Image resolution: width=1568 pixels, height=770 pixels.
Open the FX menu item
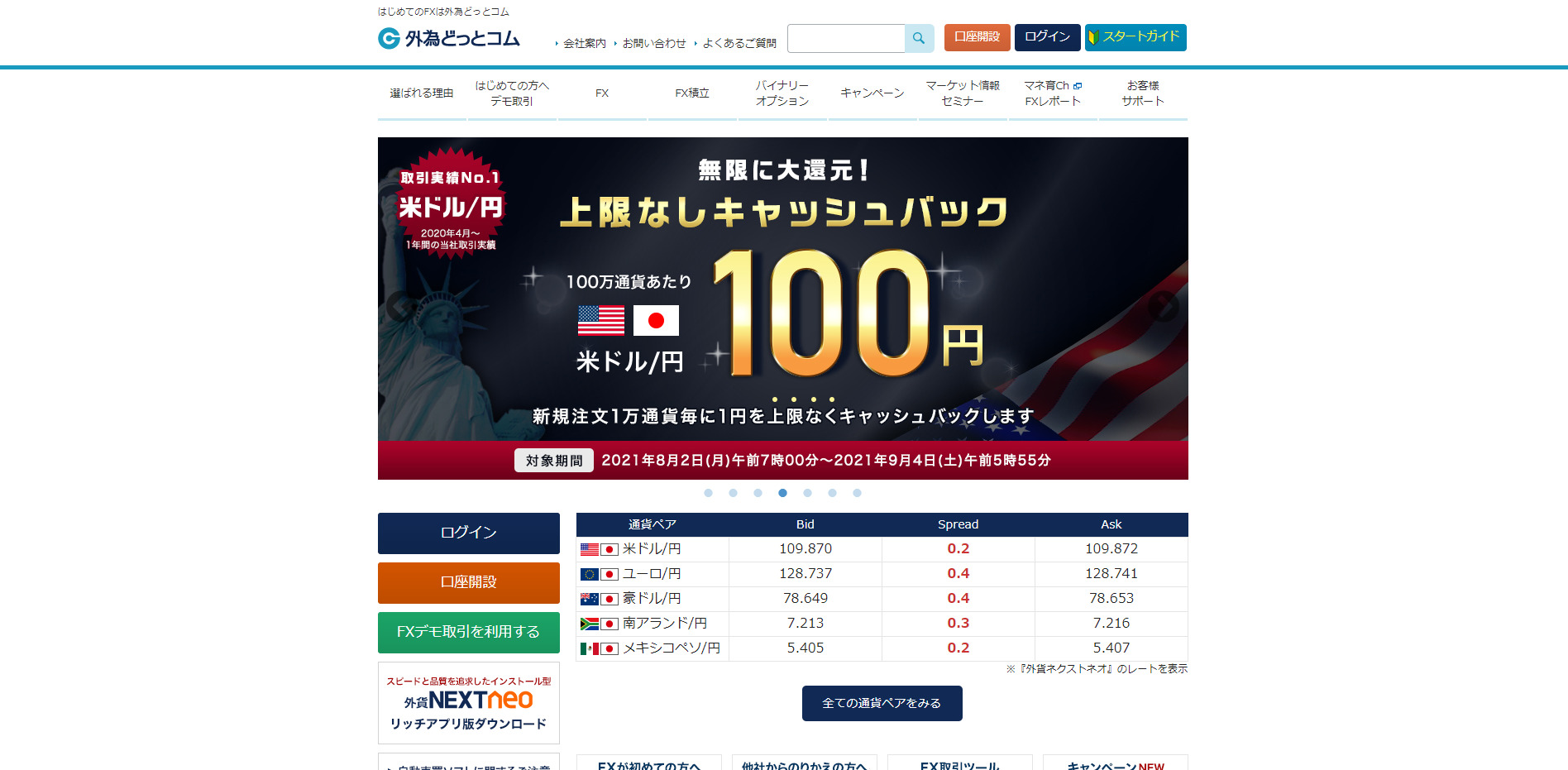coord(602,93)
